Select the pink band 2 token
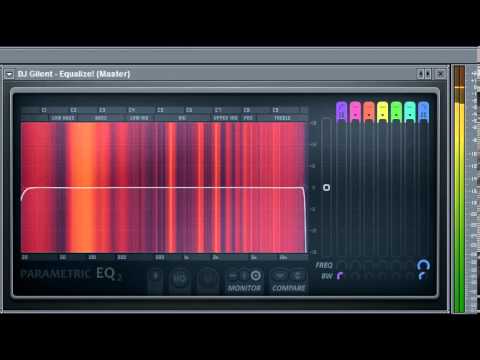The height and width of the screenshot is (360, 480). [355, 111]
